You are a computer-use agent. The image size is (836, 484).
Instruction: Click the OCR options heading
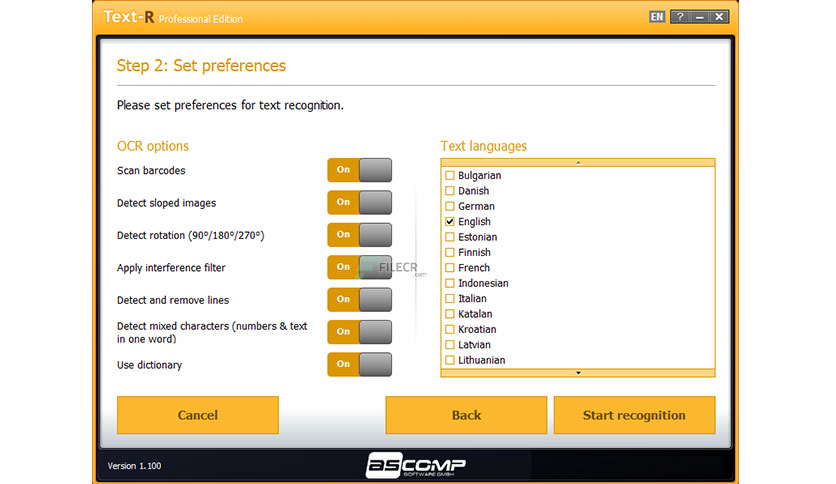153,146
